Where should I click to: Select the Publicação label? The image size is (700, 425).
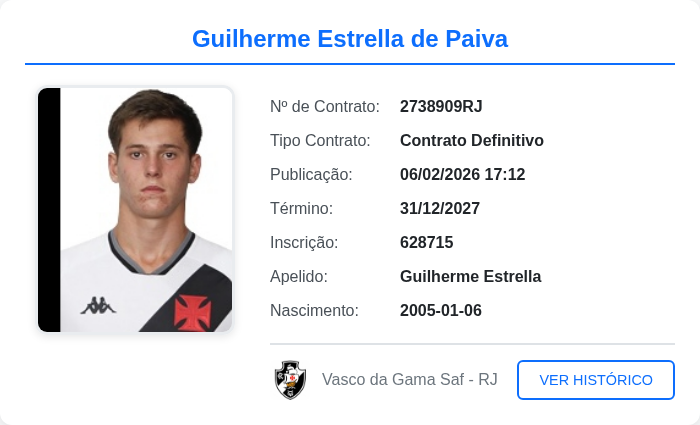(311, 174)
